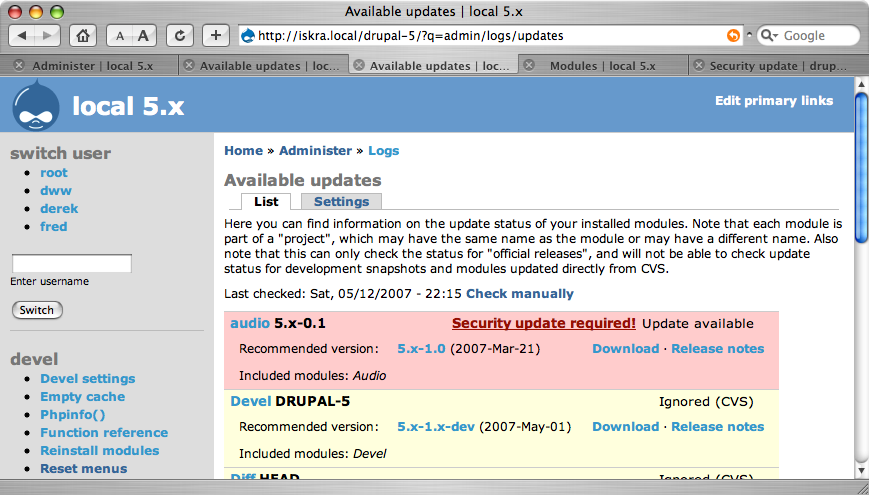
Task: Open the Phpinfo() link
Action: click(x=73, y=415)
